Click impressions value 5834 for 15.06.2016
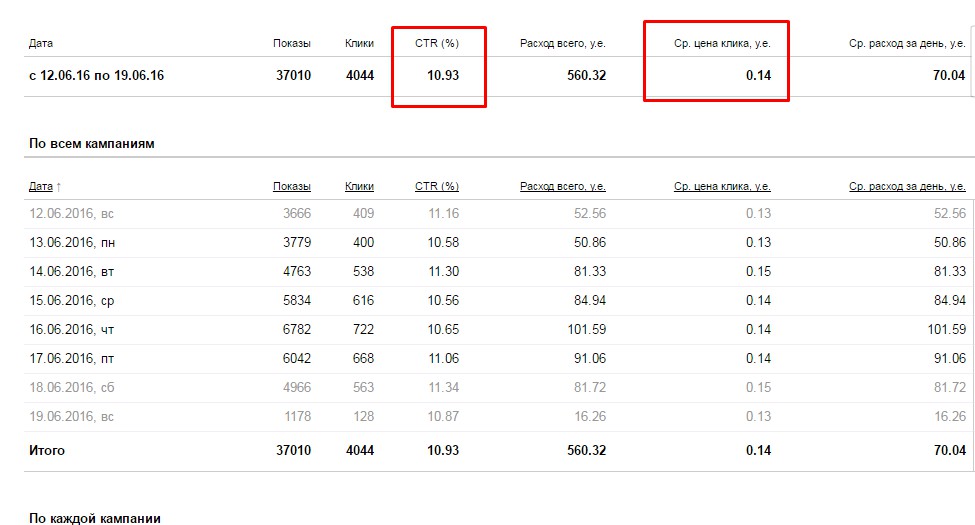975x525 pixels. [297, 300]
